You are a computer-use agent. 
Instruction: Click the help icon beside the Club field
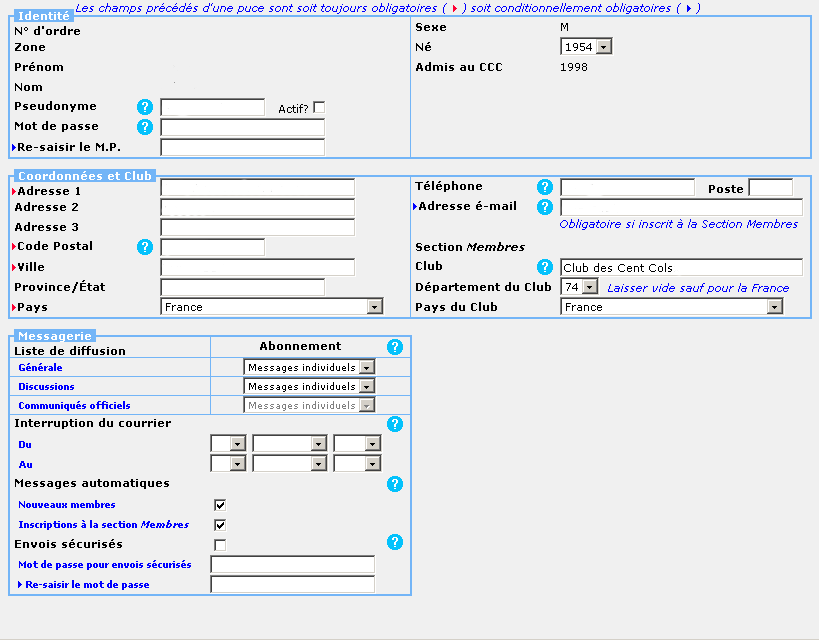[545, 267]
